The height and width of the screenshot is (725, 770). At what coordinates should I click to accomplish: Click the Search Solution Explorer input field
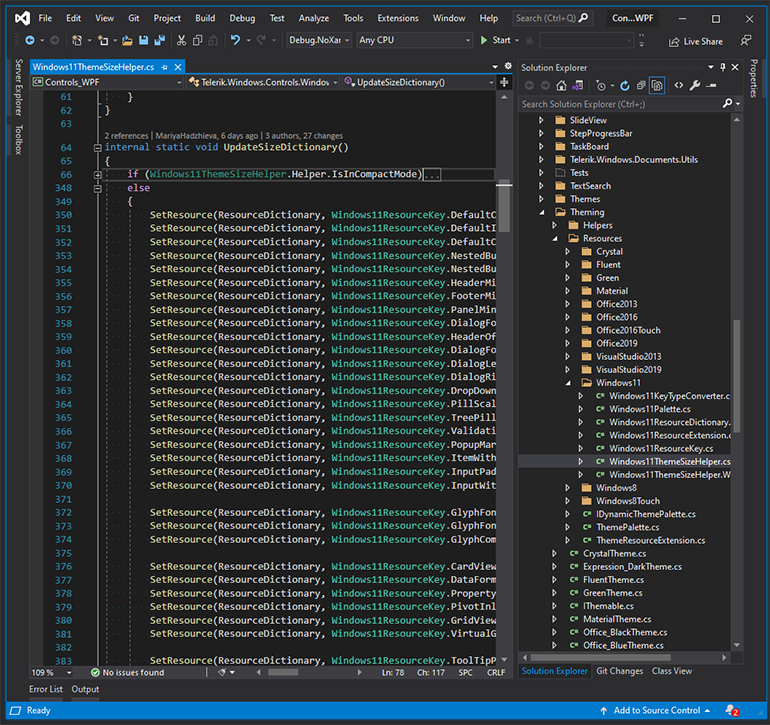click(621, 104)
